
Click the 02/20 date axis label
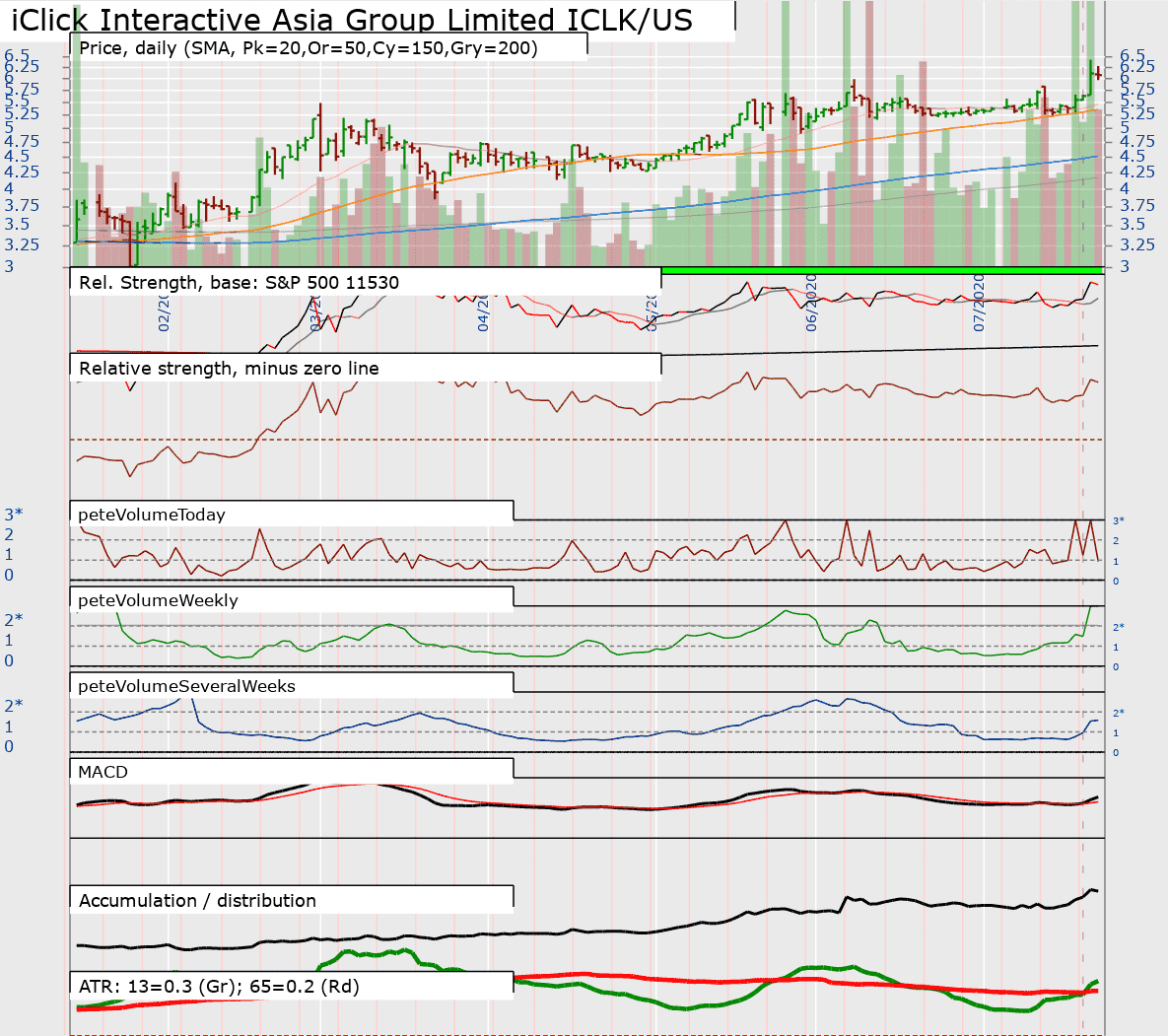[164, 312]
